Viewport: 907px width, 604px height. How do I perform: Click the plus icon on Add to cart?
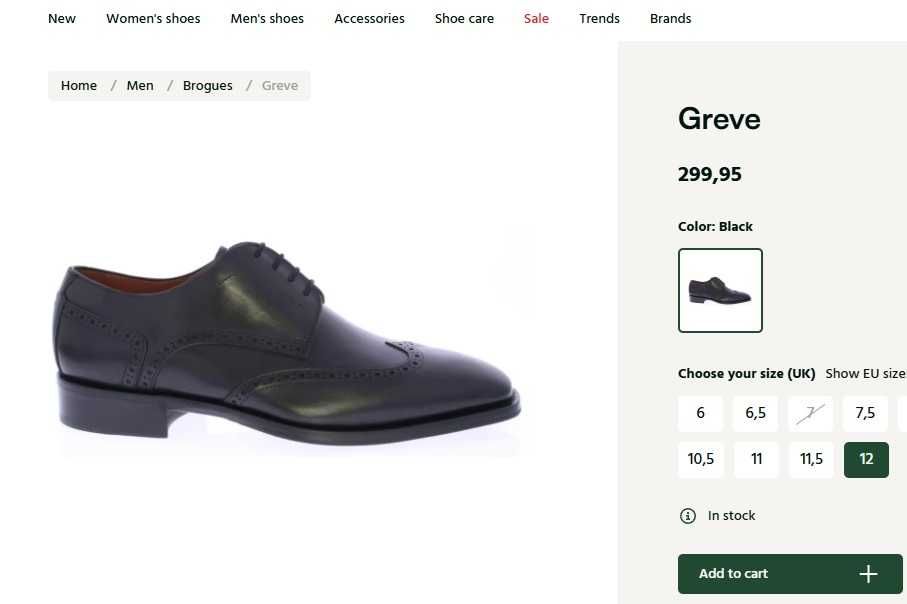(867, 574)
